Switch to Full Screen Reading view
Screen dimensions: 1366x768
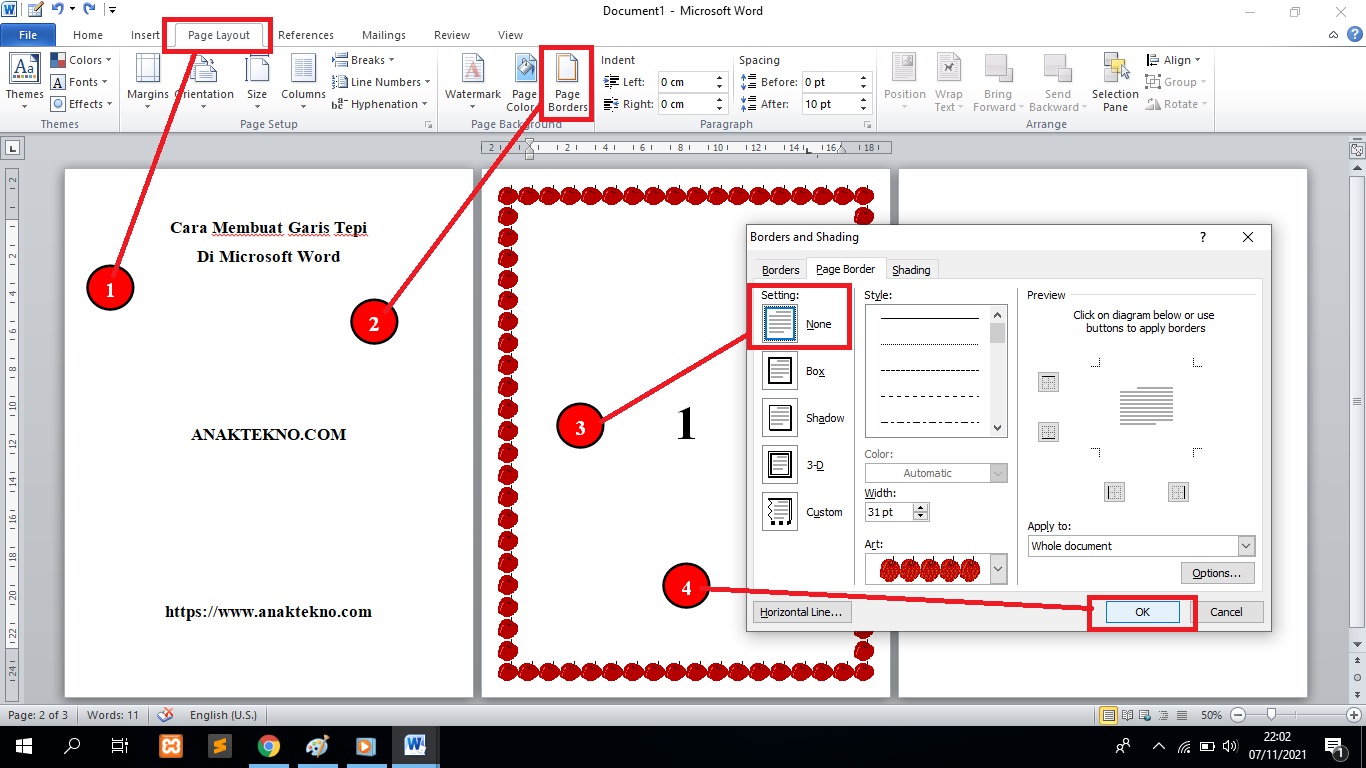pos(1127,715)
